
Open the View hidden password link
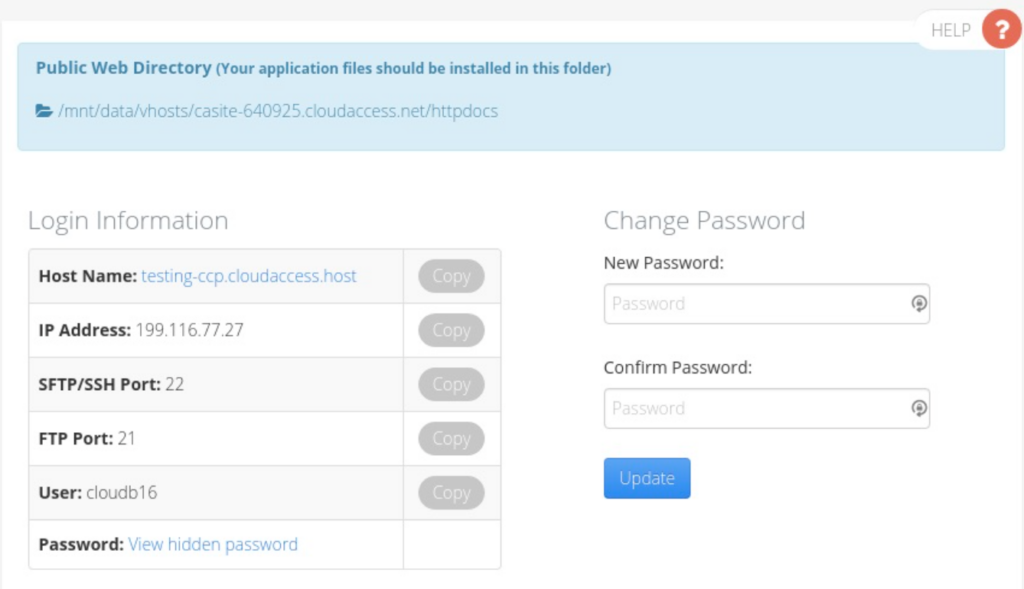(x=212, y=544)
